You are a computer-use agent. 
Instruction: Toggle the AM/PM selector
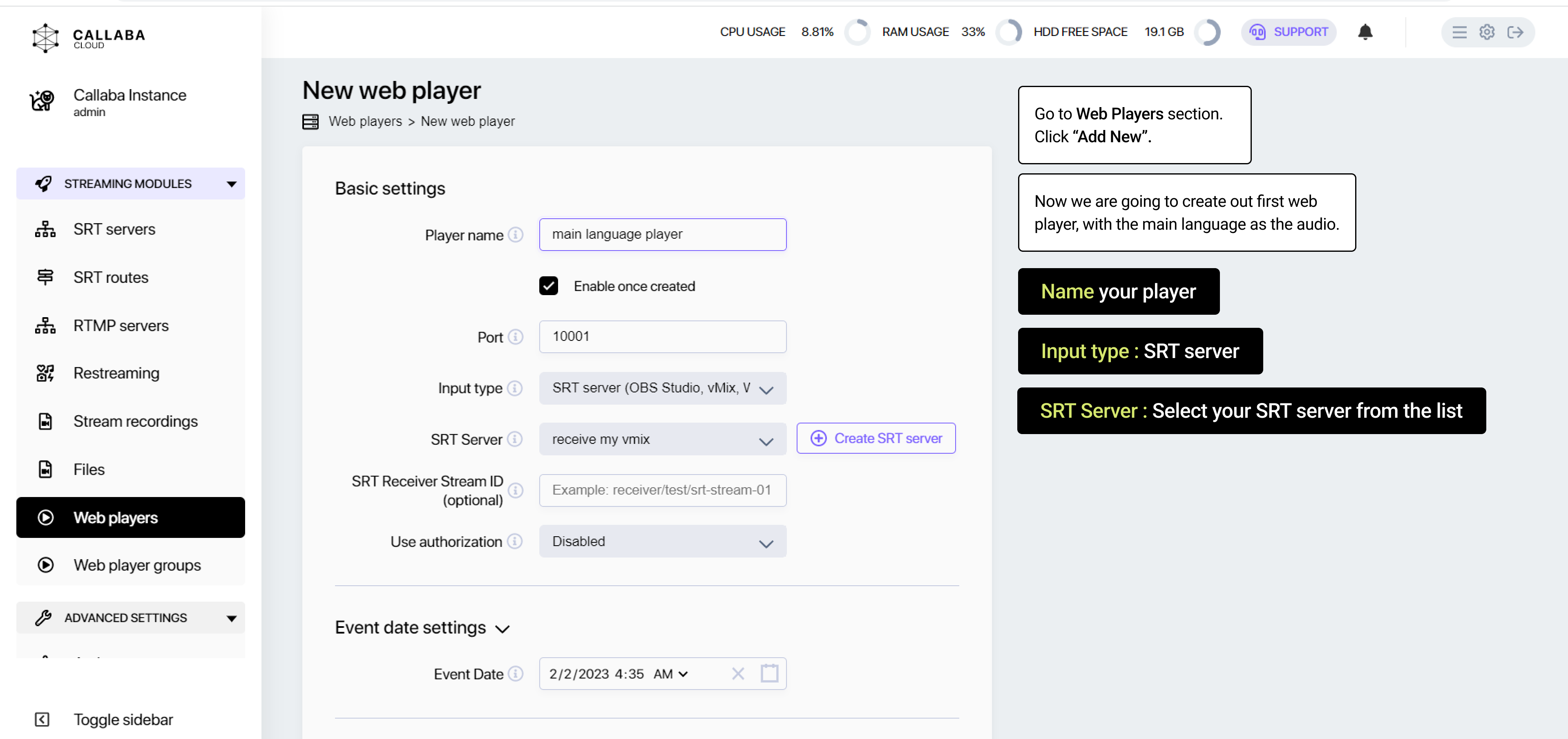(670, 674)
